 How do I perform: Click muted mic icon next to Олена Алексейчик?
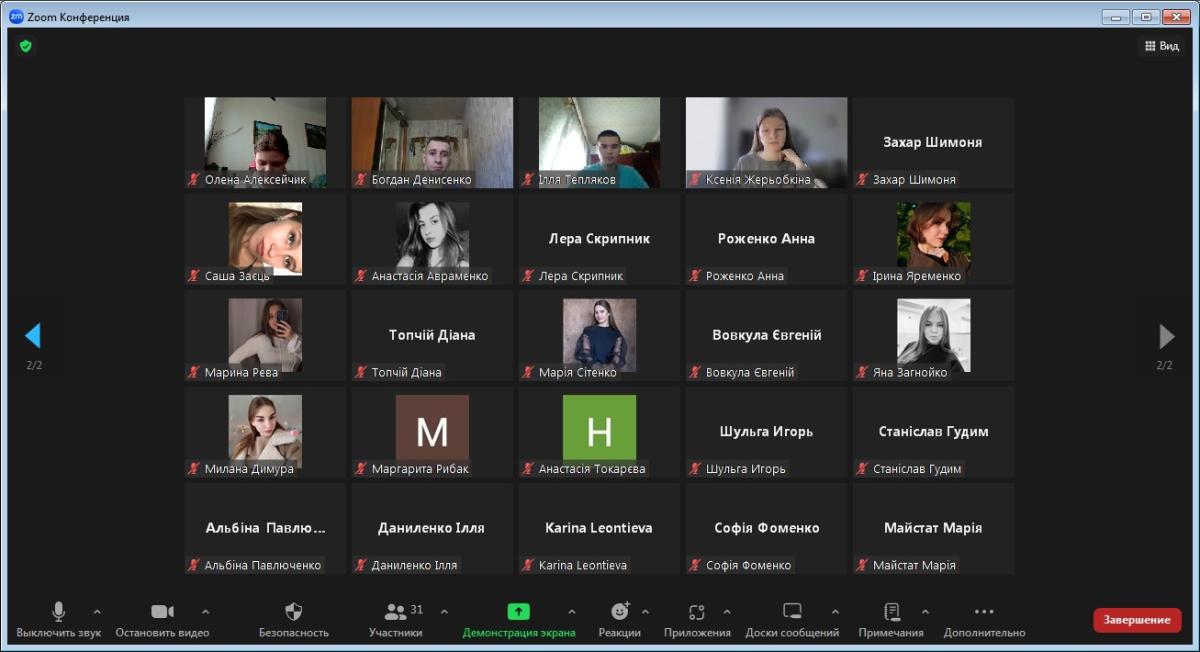point(194,180)
